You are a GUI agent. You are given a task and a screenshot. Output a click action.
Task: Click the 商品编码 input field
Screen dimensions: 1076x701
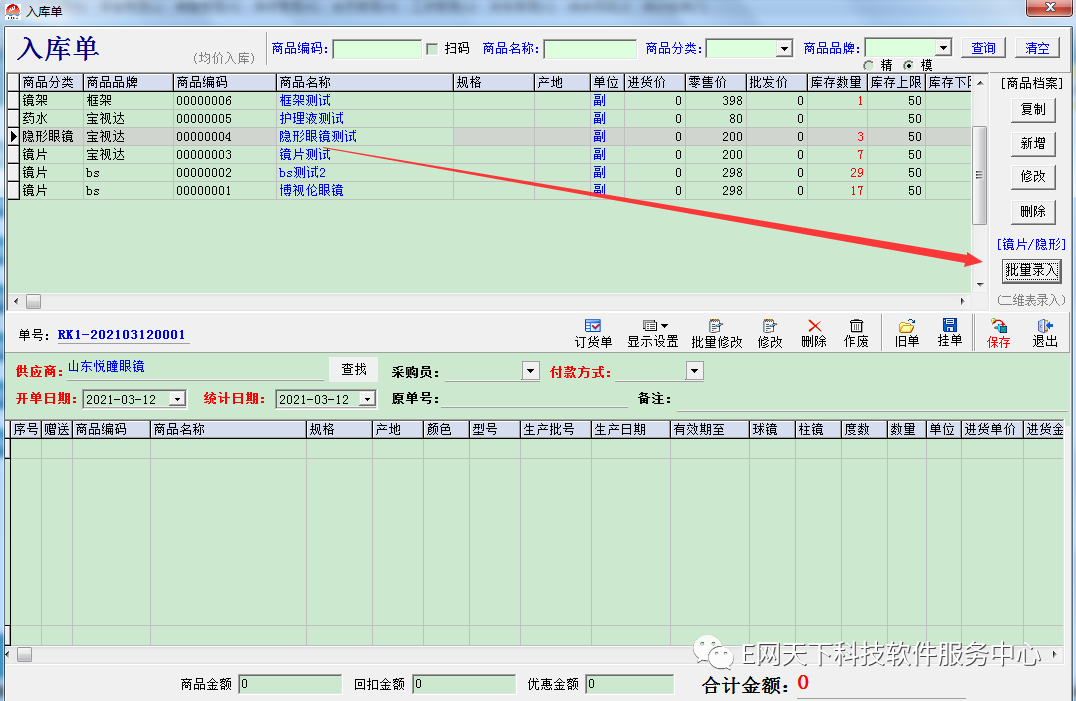[376, 49]
